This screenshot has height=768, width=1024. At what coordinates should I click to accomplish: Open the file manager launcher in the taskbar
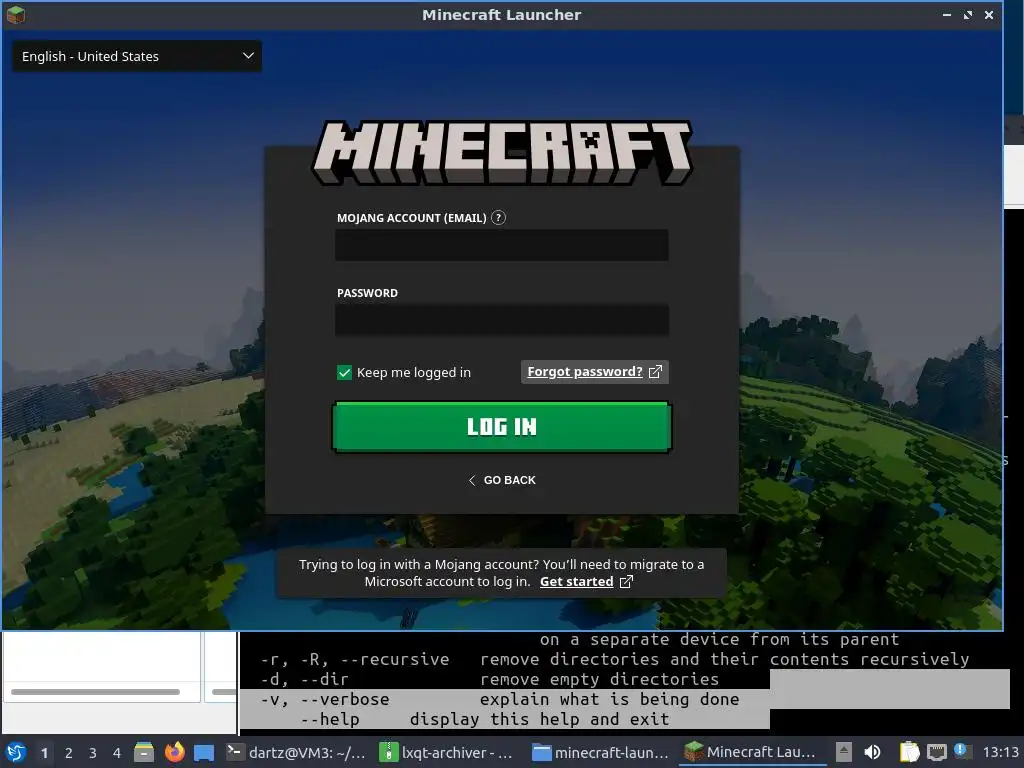pos(144,753)
